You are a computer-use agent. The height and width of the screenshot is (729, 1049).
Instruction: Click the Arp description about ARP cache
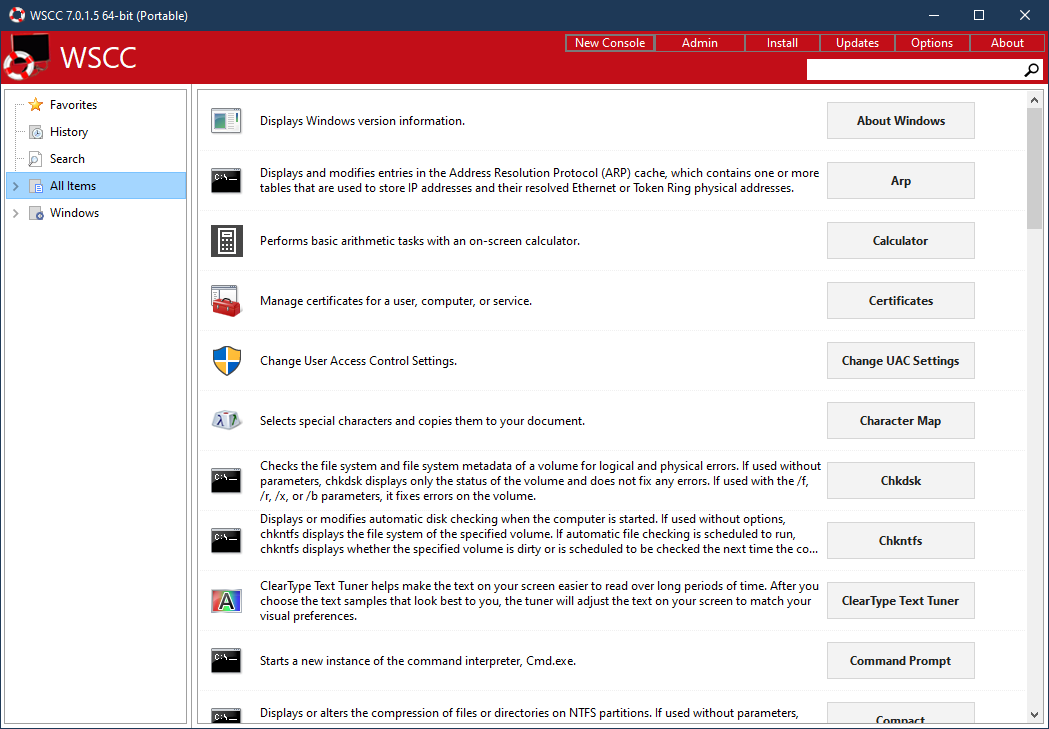coord(539,181)
